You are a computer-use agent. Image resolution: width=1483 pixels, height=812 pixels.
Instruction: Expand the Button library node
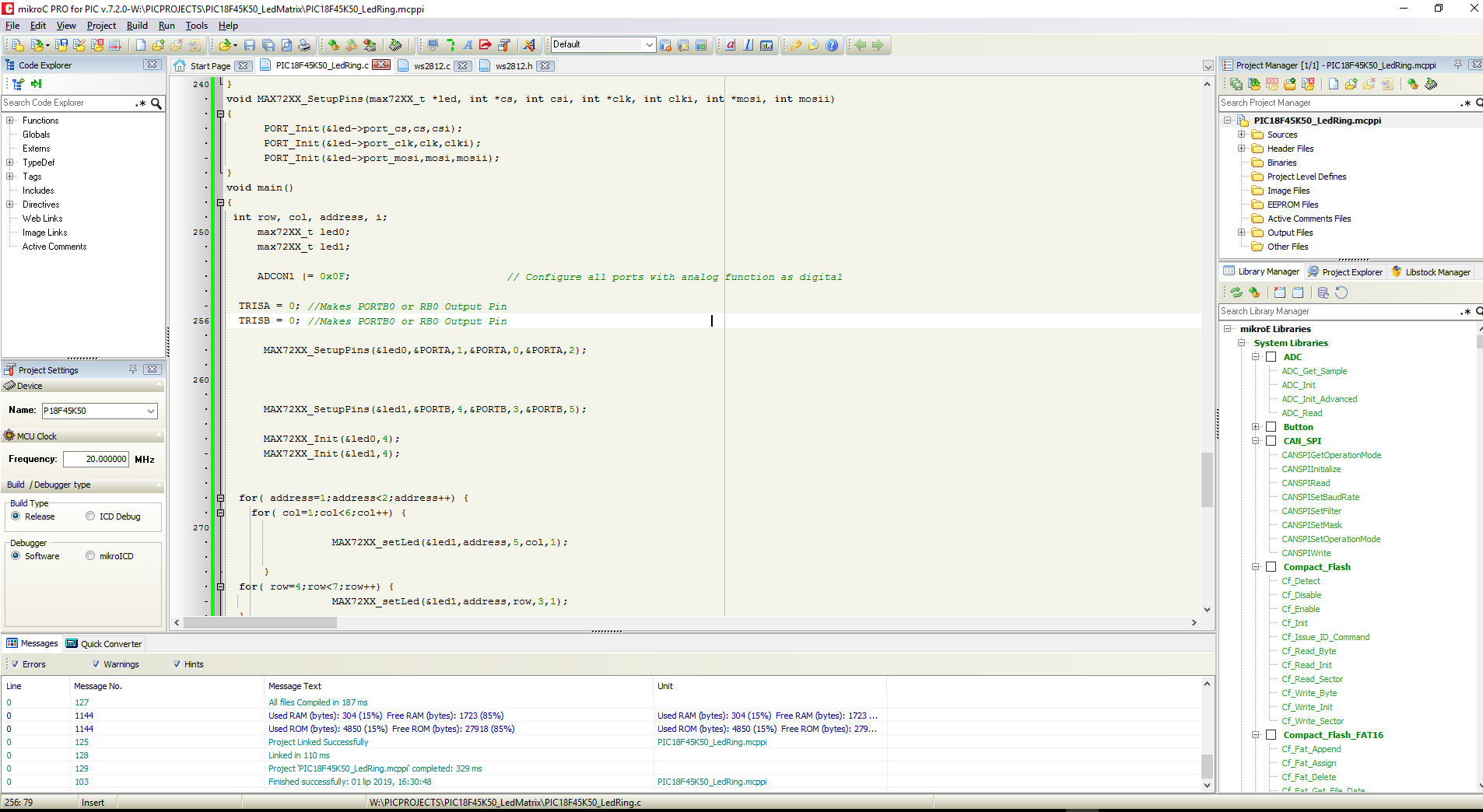coord(1255,427)
